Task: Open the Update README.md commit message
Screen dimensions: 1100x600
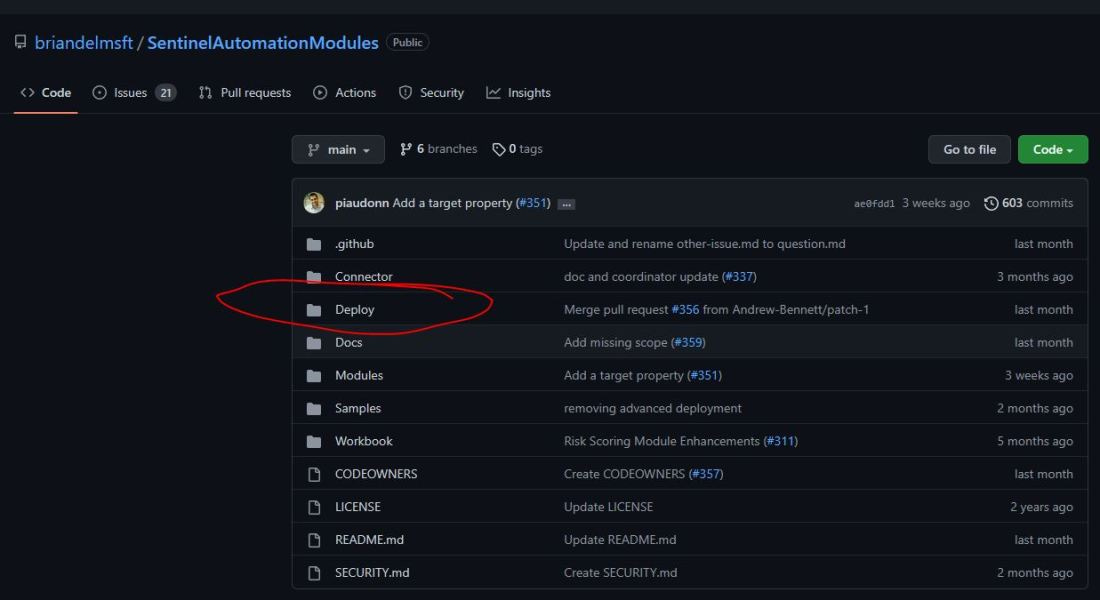Action: (620, 540)
